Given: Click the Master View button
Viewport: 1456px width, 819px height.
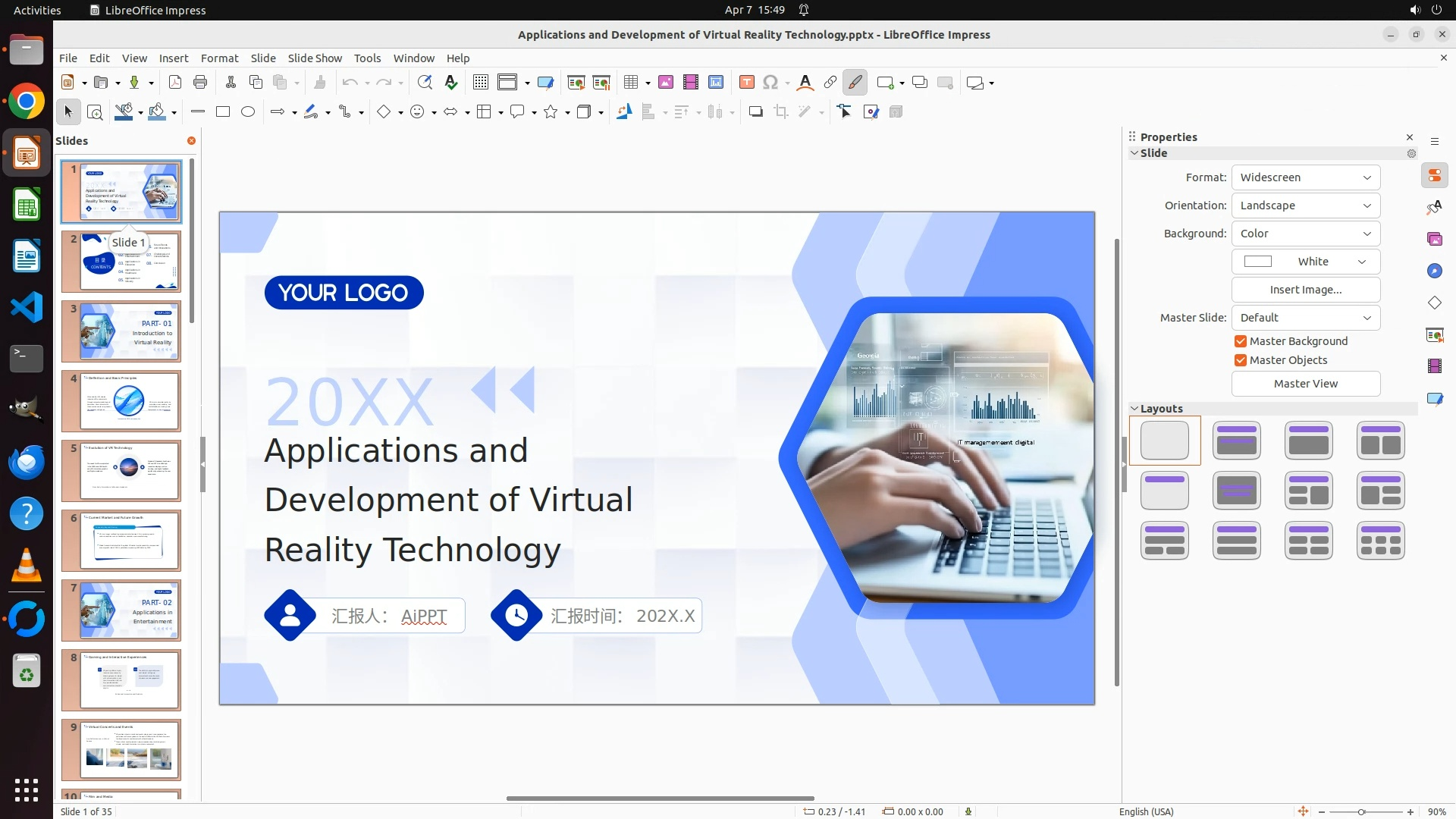Looking at the screenshot, I should click(1305, 384).
